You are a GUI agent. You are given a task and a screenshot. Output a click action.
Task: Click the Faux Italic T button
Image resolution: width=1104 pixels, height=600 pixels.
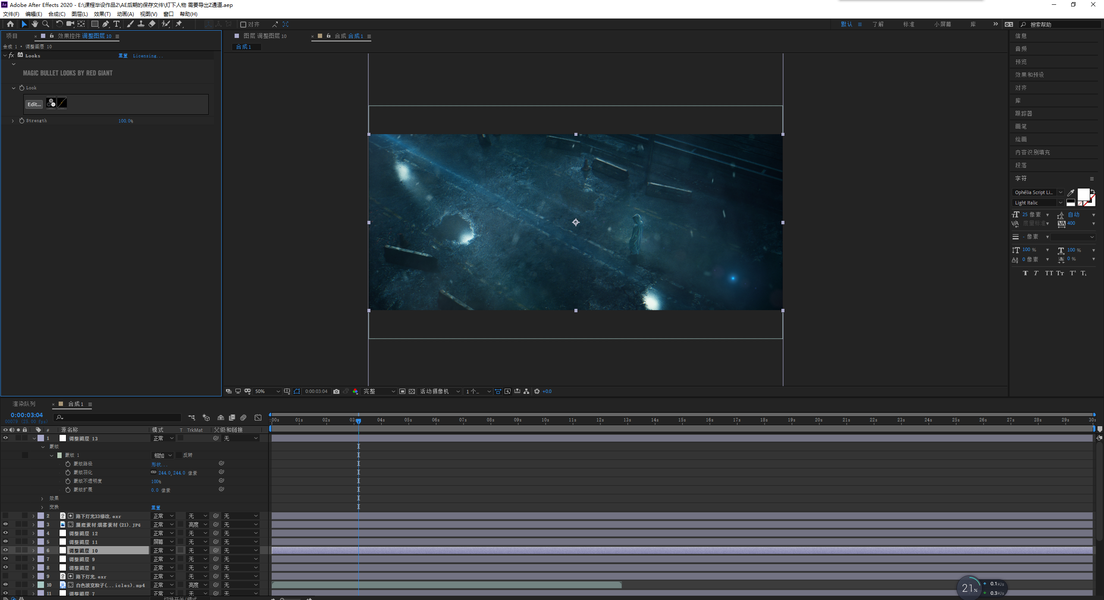pos(1036,273)
